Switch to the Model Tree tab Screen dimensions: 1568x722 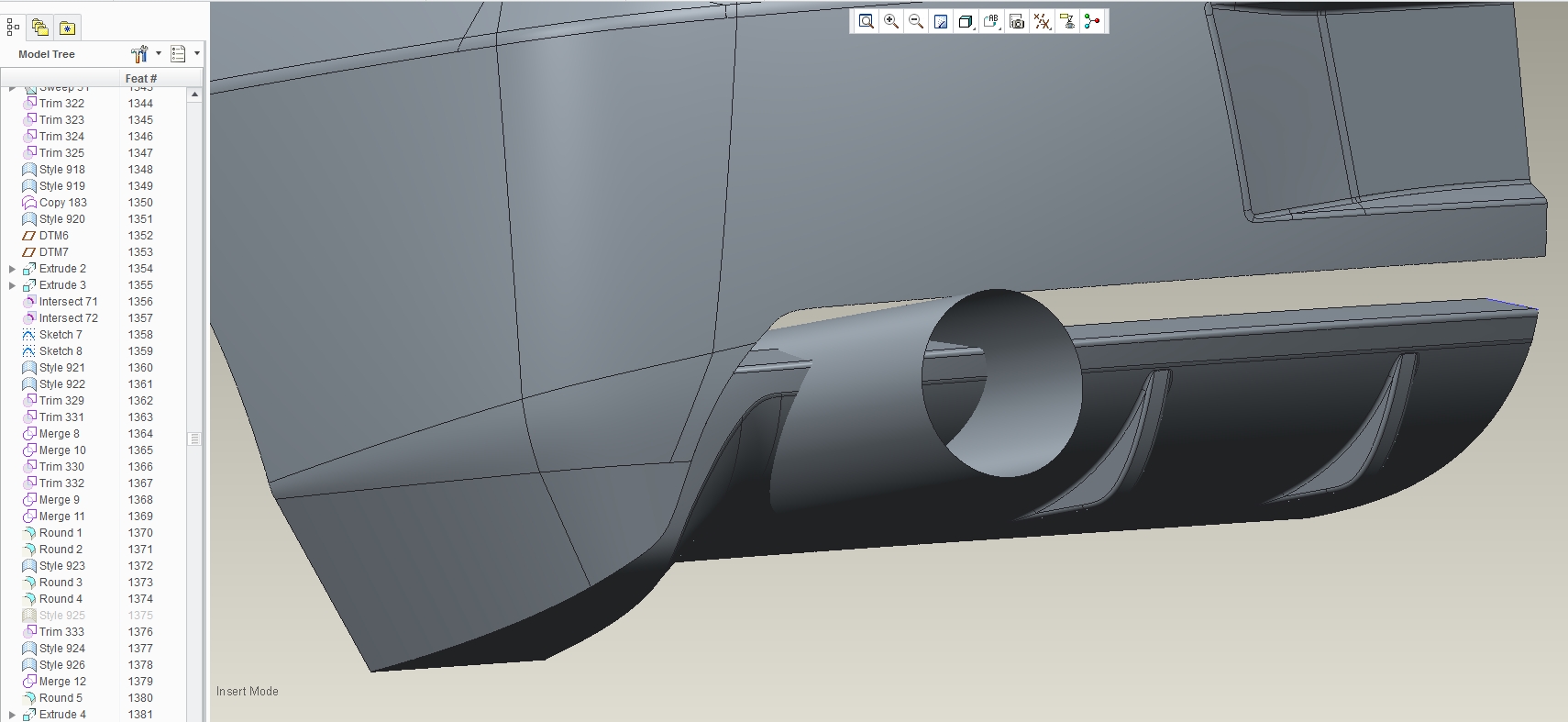(x=13, y=28)
